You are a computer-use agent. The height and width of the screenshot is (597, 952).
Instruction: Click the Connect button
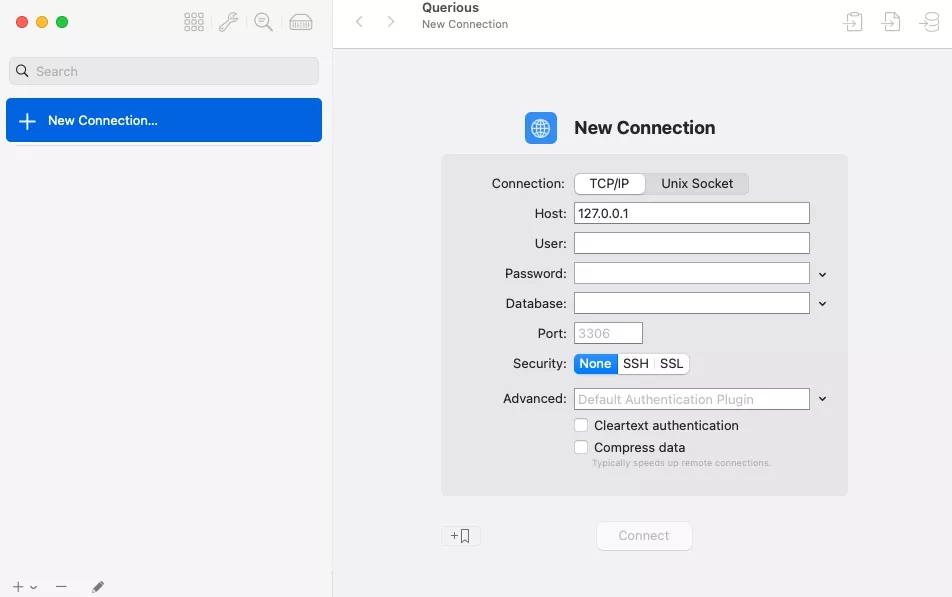(644, 536)
